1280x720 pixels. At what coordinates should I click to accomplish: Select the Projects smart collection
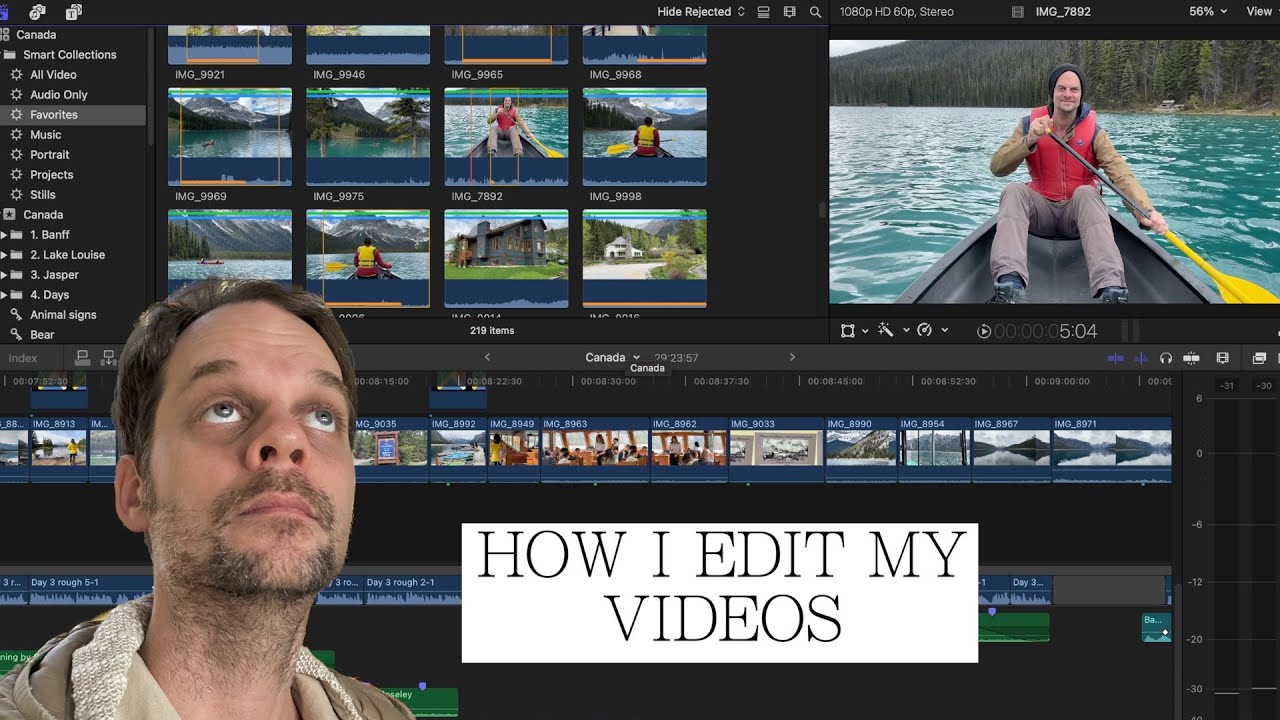point(51,175)
